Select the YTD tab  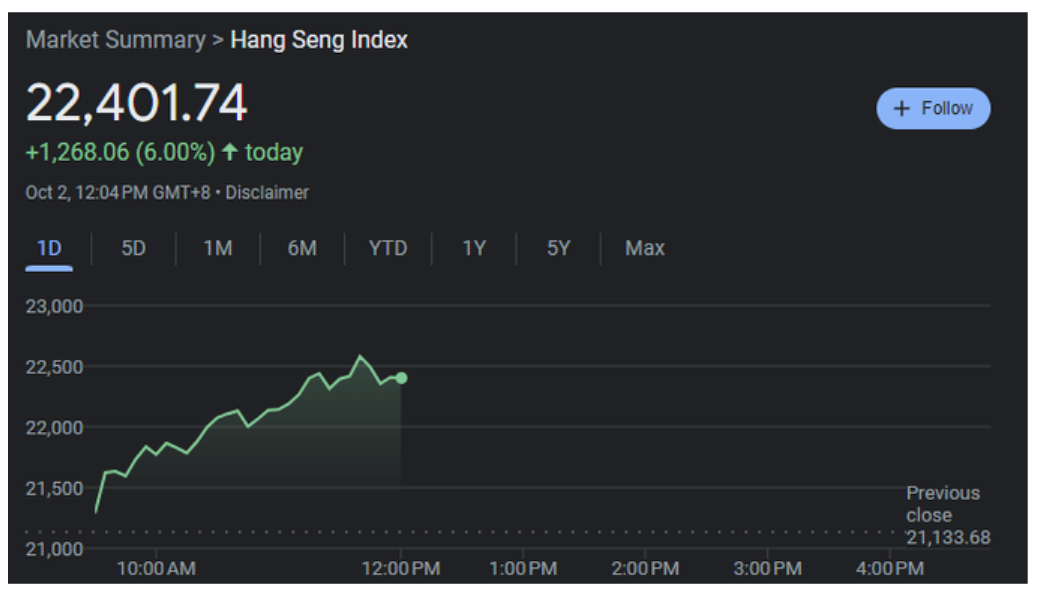pos(388,249)
